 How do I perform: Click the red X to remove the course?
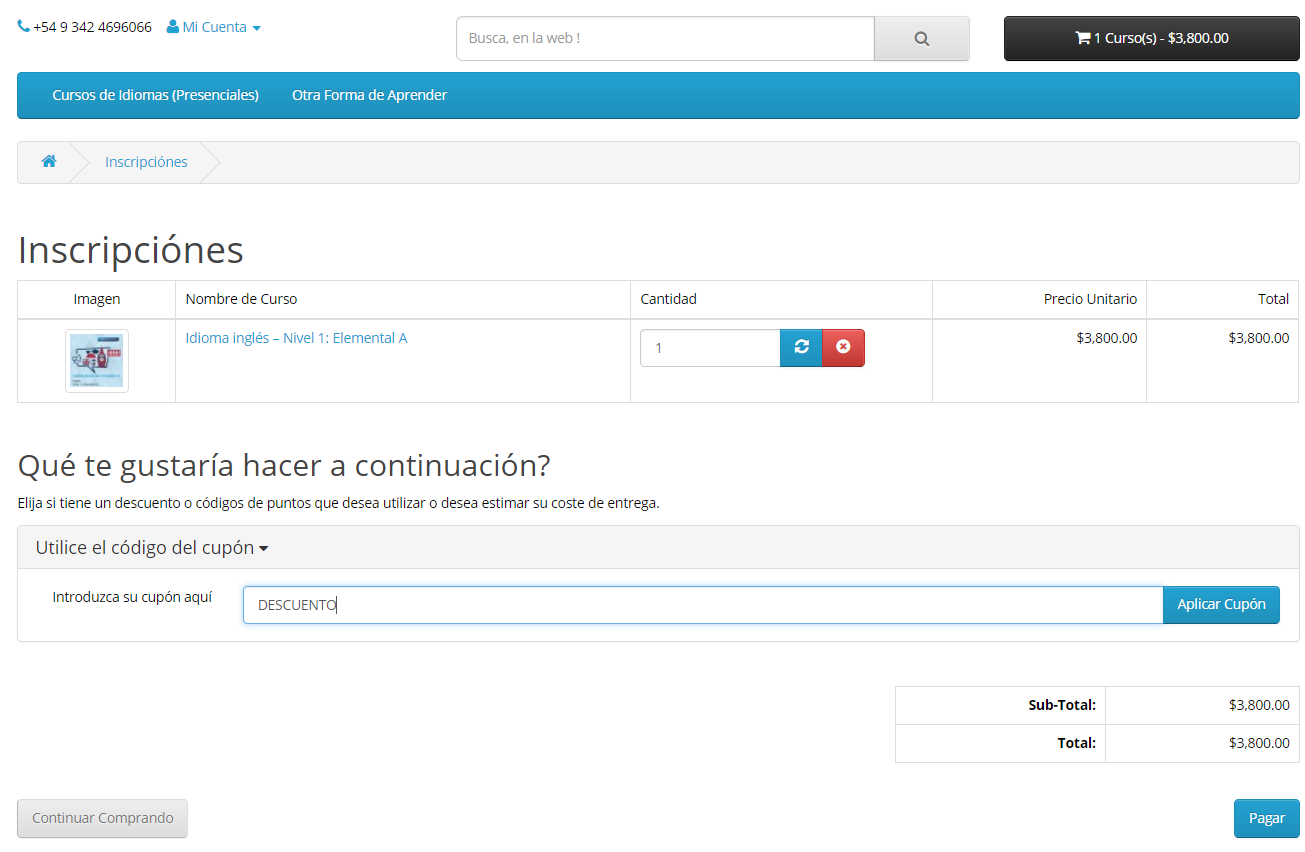click(843, 347)
